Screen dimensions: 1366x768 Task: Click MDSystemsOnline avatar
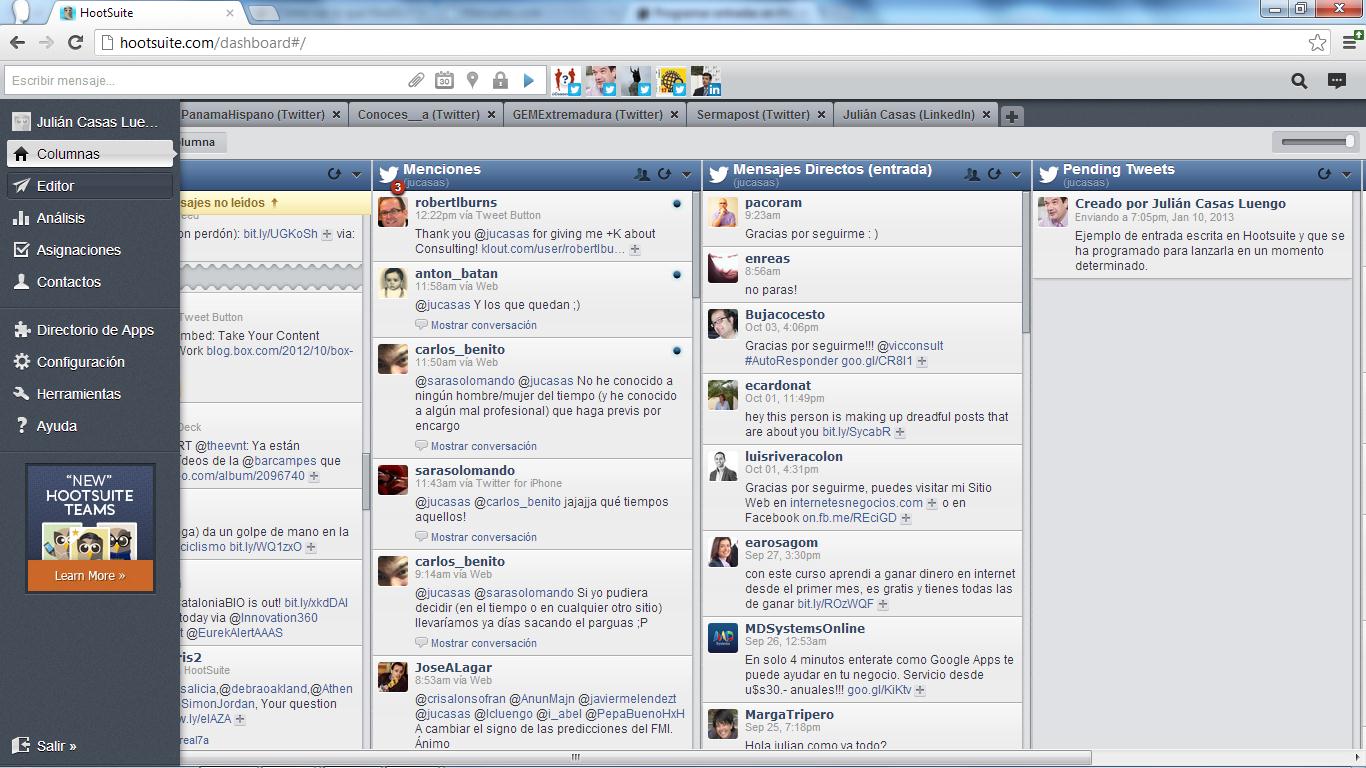[x=723, y=638]
